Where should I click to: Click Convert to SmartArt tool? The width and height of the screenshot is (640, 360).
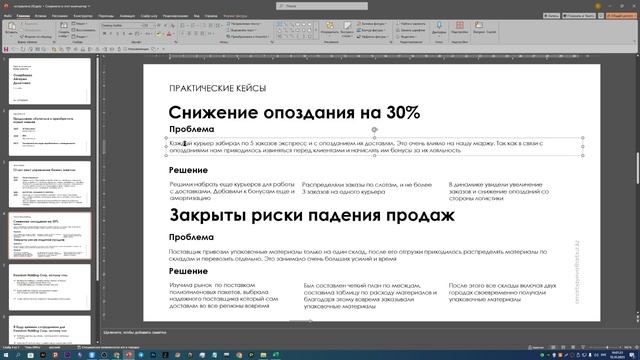(247, 37)
